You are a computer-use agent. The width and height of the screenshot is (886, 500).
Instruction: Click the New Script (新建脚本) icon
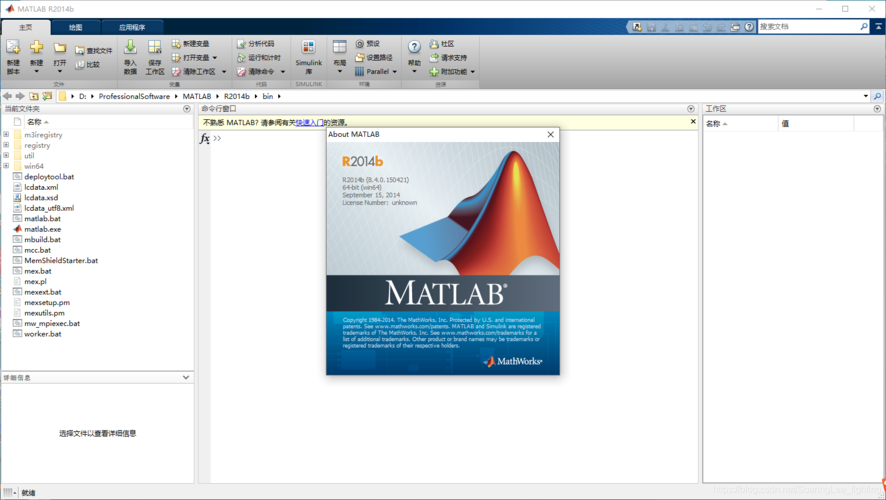(x=13, y=52)
